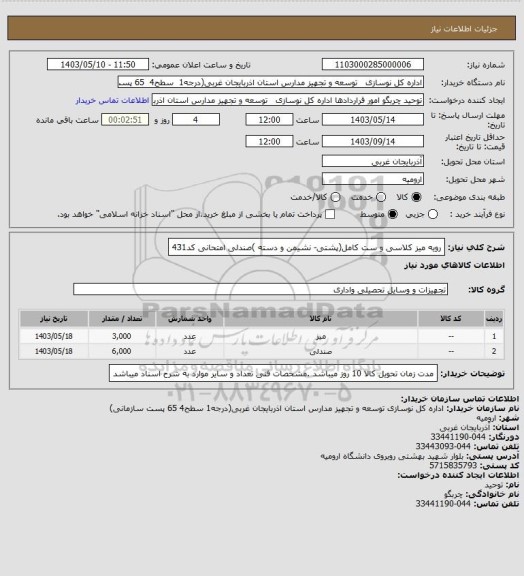Click the buyer notes field about delivery time

click(x=273, y=373)
